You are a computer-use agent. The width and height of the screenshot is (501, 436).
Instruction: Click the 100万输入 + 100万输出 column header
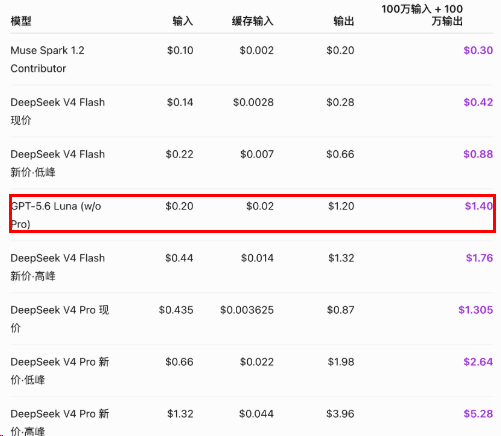tap(422, 15)
